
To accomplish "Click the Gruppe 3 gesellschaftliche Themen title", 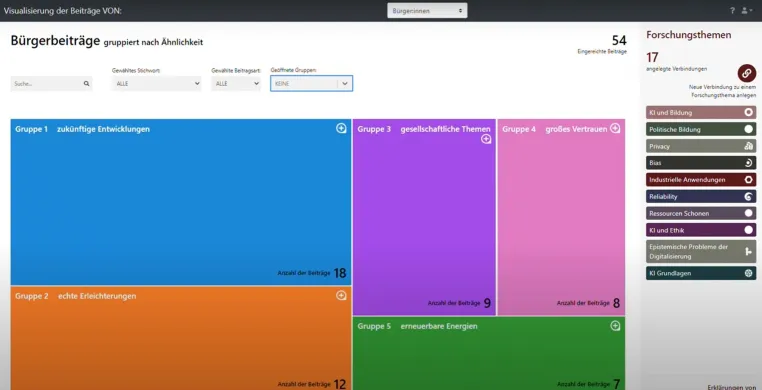I will pos(424,129).
